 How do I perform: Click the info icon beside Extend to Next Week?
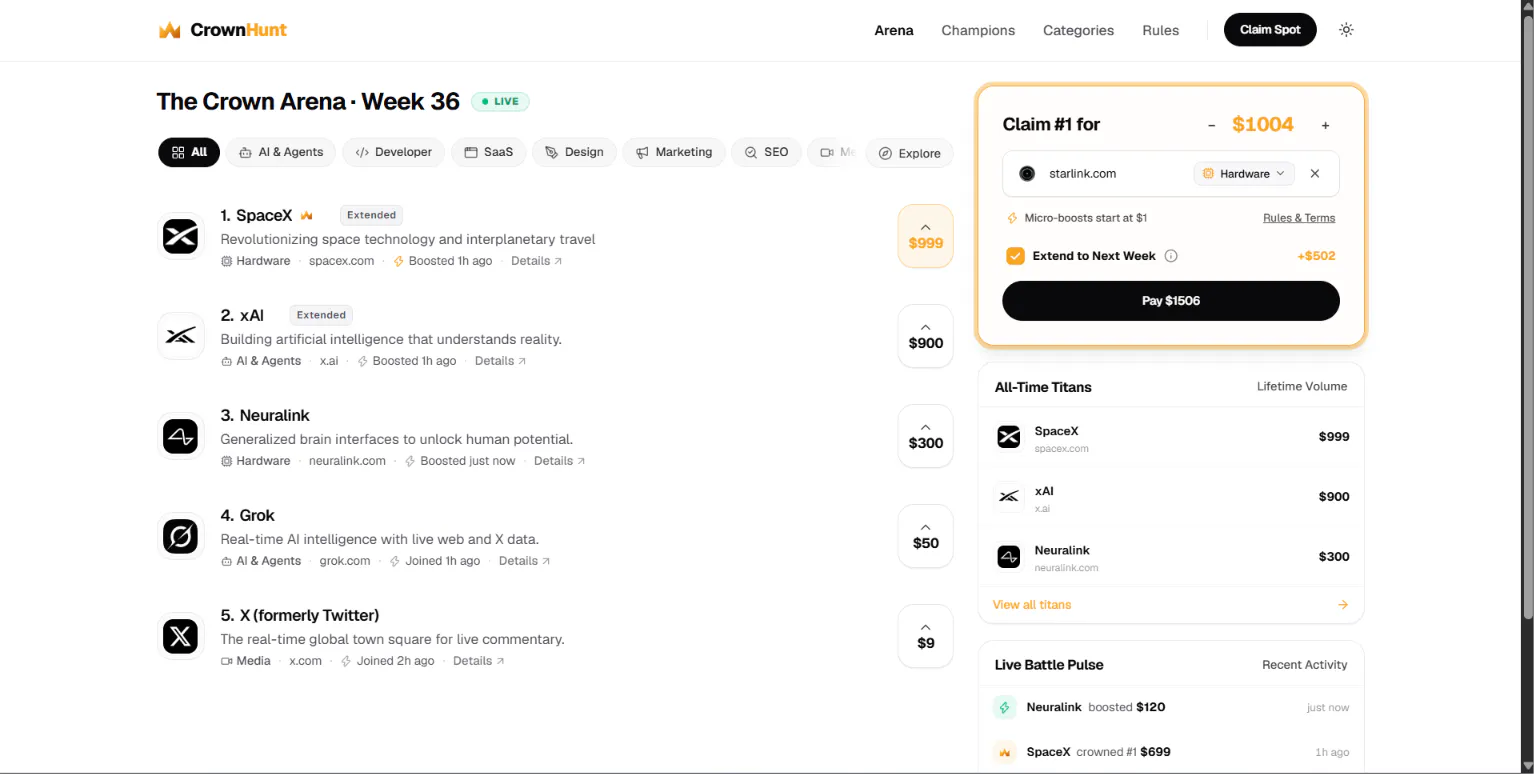click(1171, 256)
